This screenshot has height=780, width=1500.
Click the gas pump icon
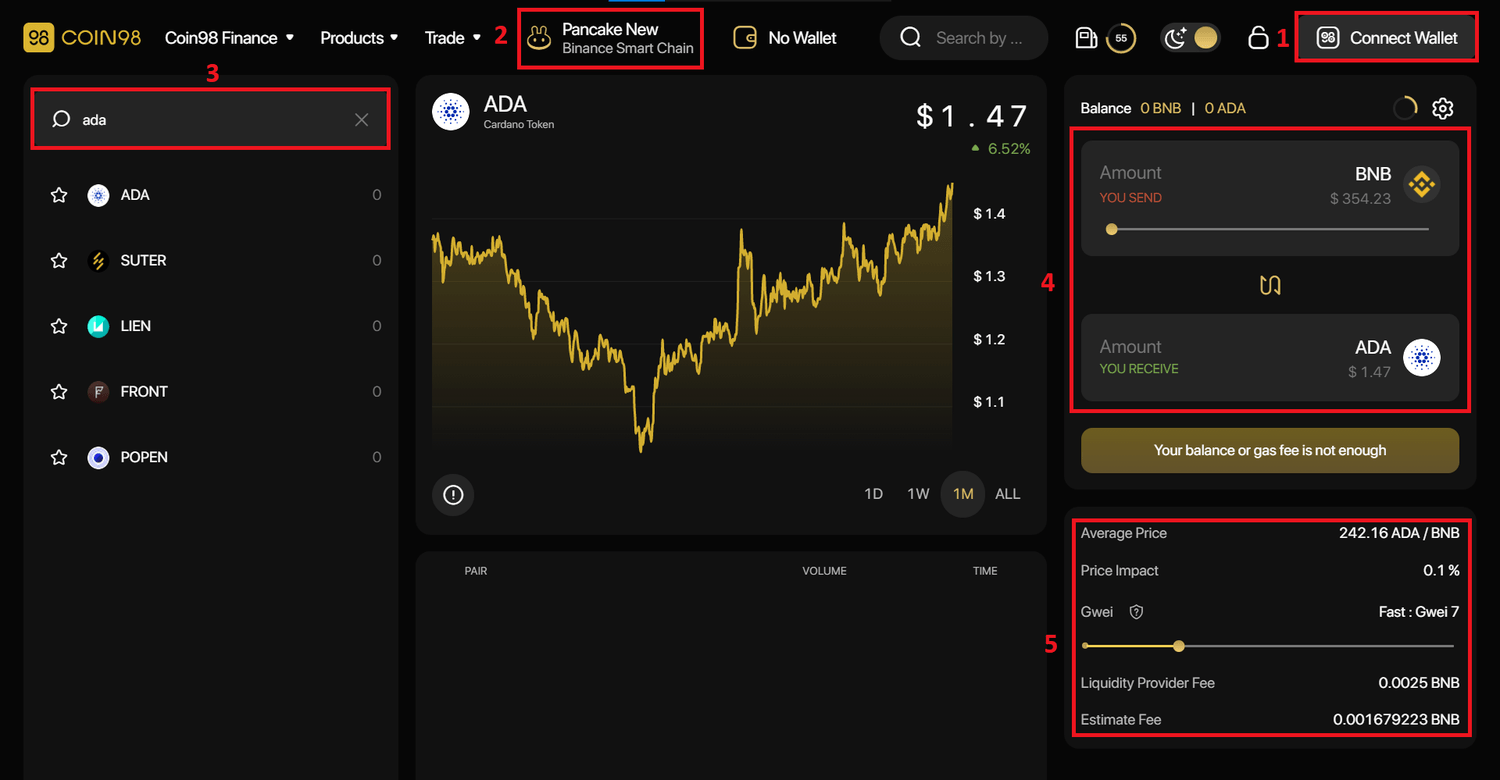click(1086, 38)
